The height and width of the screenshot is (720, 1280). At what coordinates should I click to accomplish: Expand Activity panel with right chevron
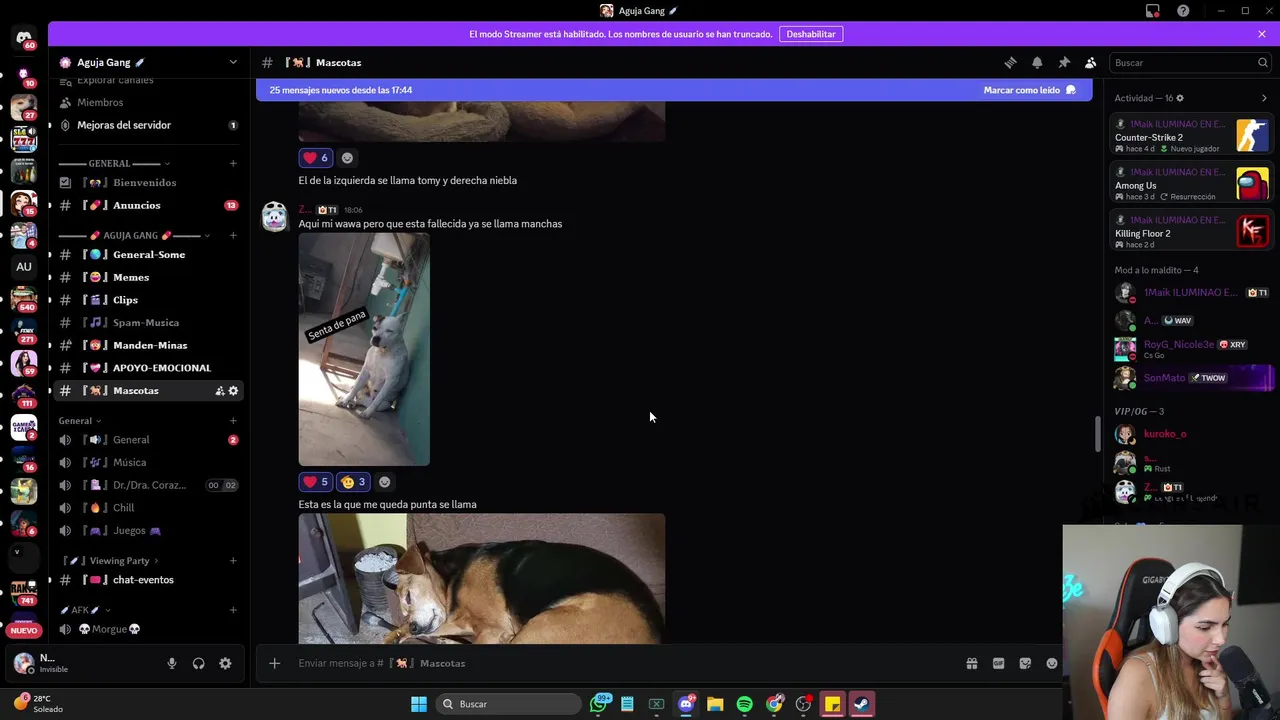(1264, 98)
